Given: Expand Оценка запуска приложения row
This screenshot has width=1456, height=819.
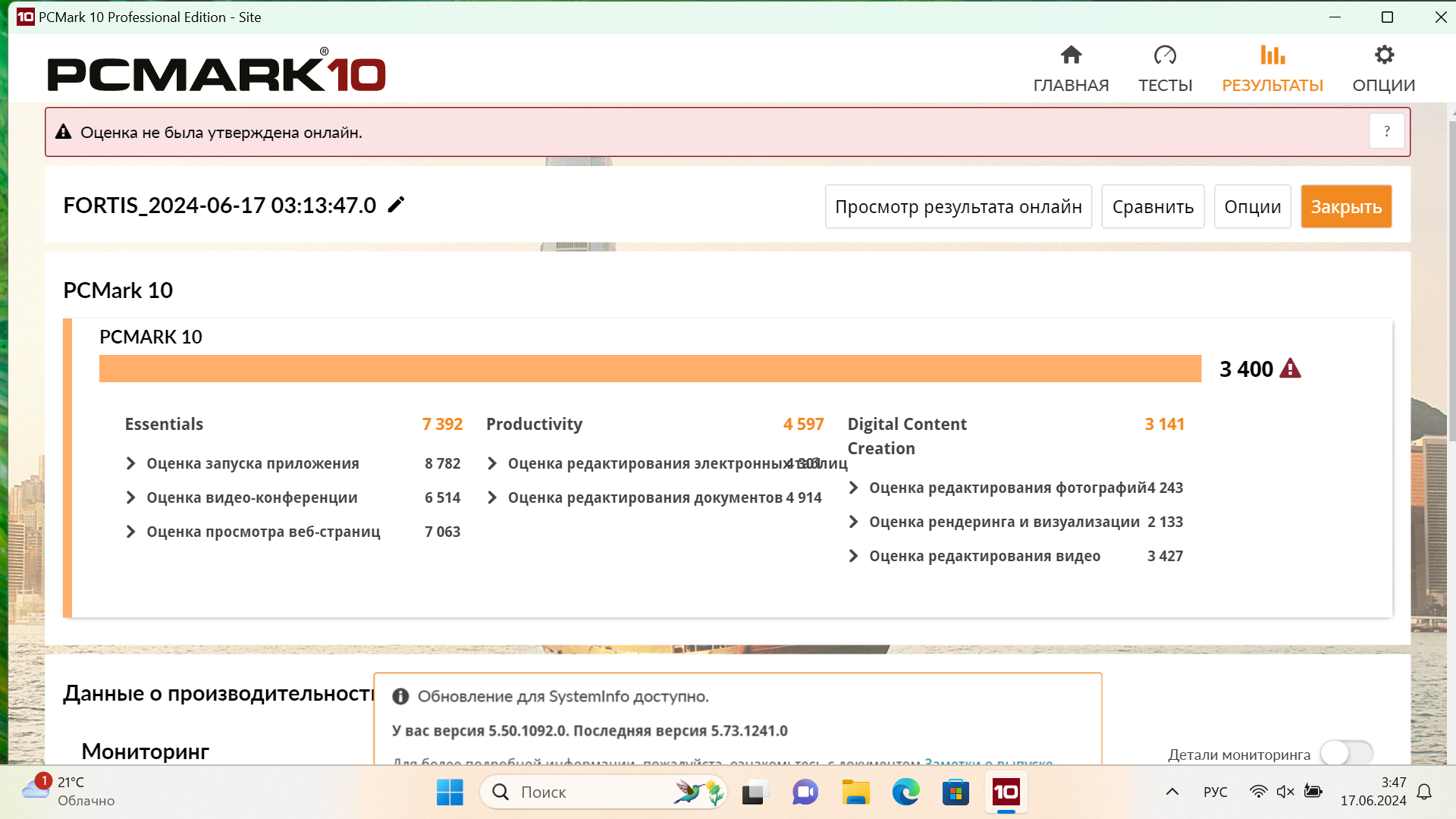Looking at the screenshot, I should 130,463.
